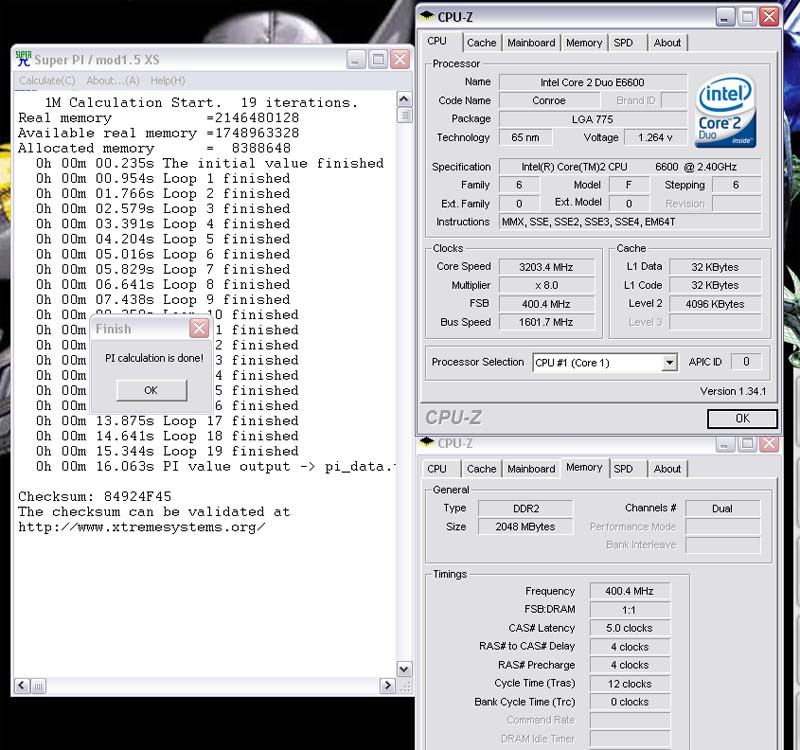Click the 'PI calculation is done!' message
Viewport: 800px width, 750px height.
coord(154,358)
